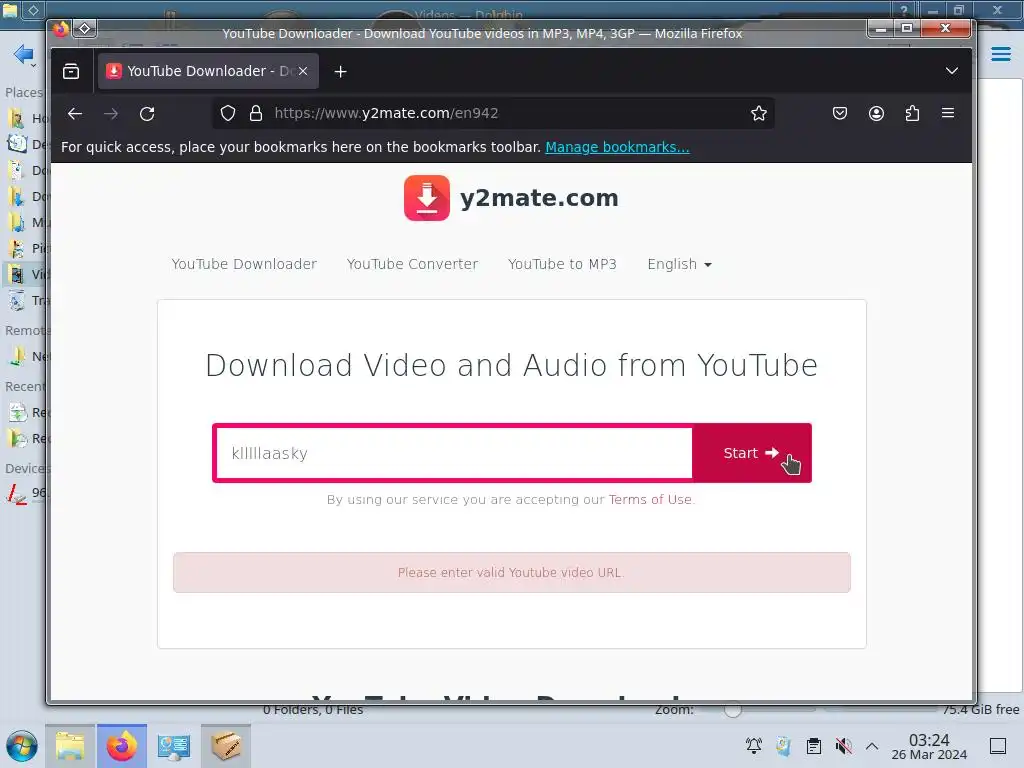Save the page to Pocket
This screenshot has height=768, width=1024.
(x=840, y=114)
